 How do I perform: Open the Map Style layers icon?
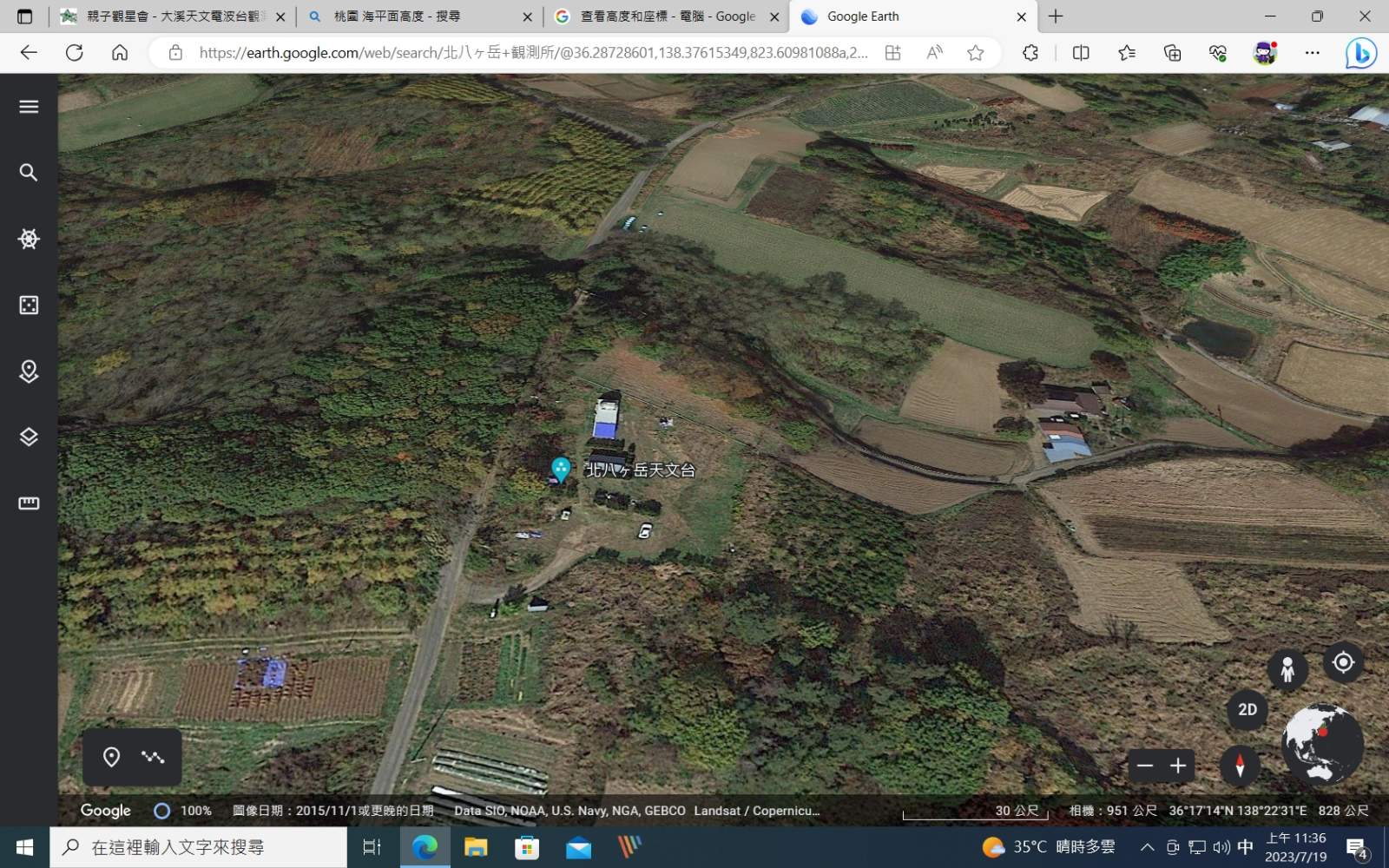pos(29,437)
